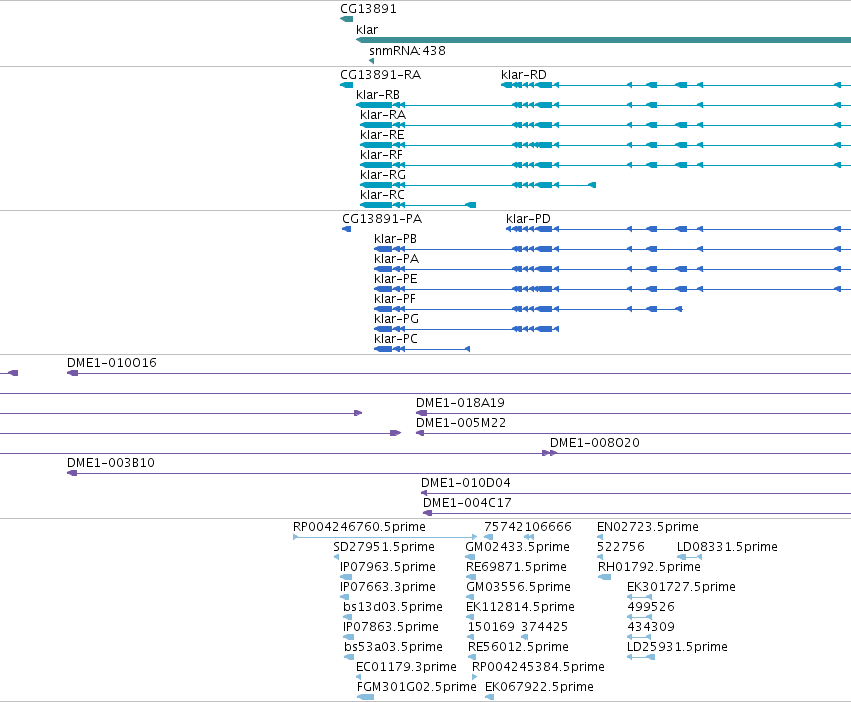This screenshot has width=851, height=702.
Task: Select the IP07663.3prime EST label
Action: (x=388, y=587)
